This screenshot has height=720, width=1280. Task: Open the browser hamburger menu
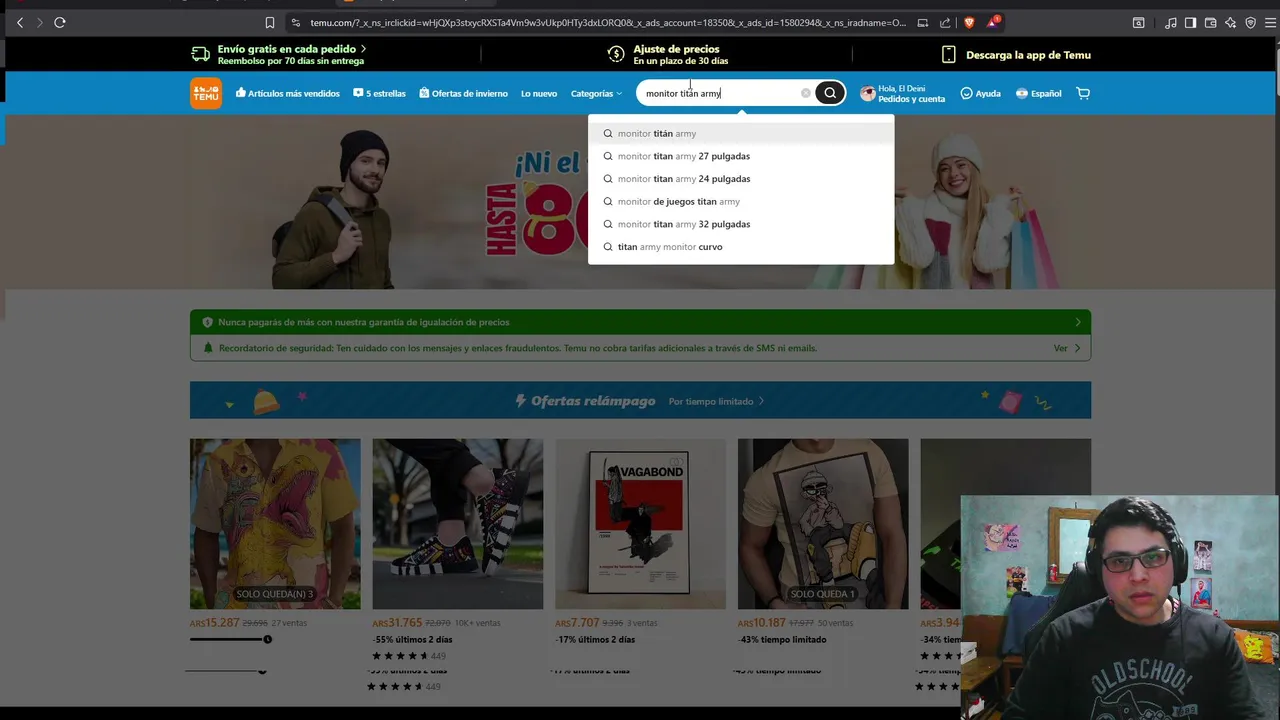tap(1269, 22)
